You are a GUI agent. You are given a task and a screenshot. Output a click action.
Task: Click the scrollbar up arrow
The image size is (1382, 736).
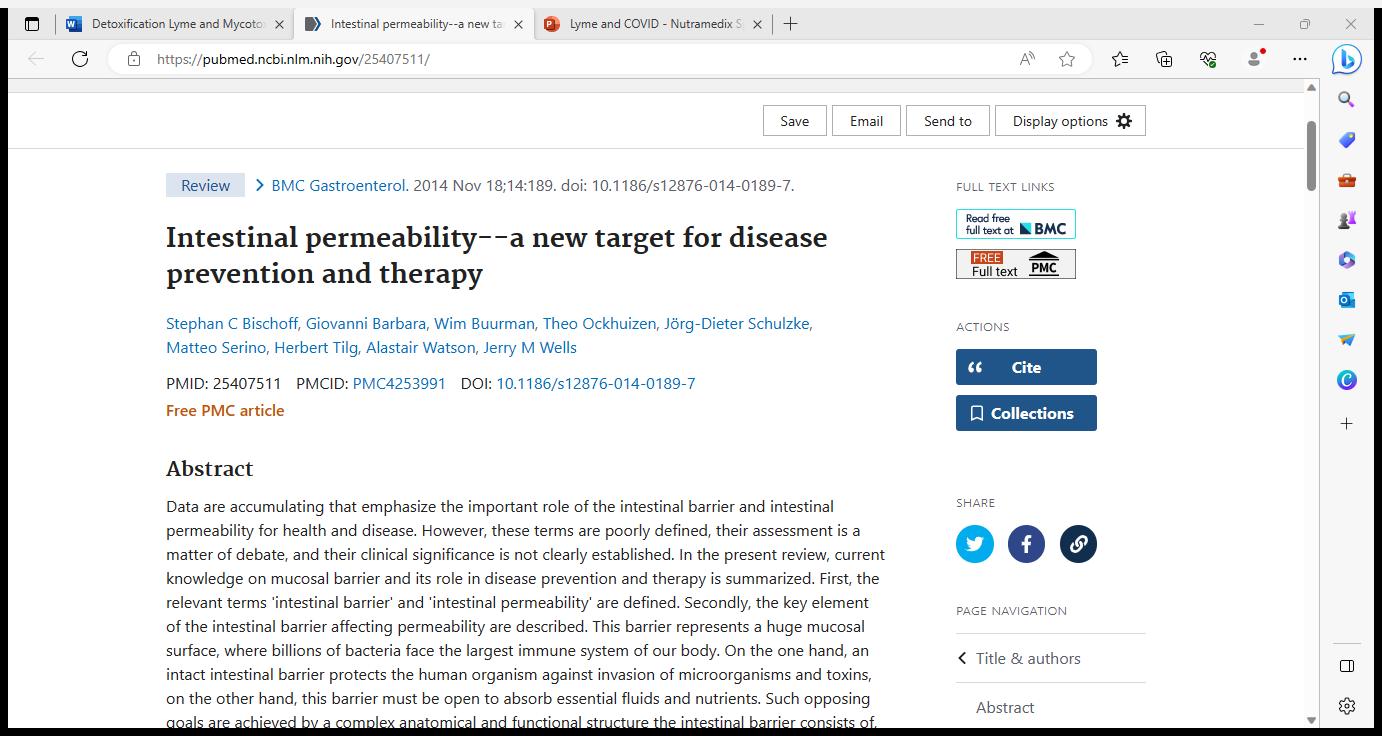[x=1311, y=87]
